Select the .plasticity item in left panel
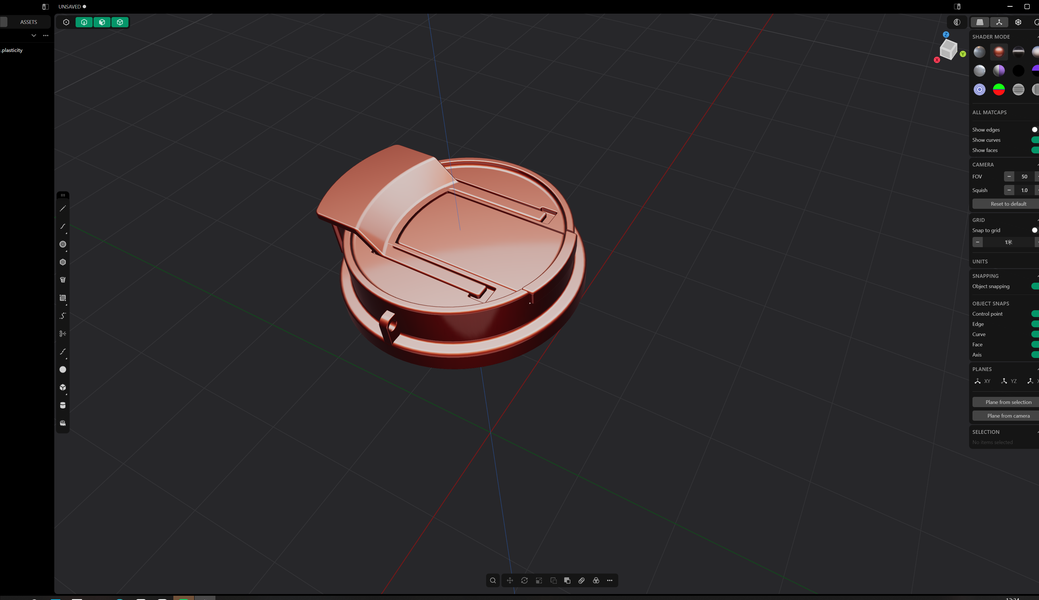 point(13,50)
